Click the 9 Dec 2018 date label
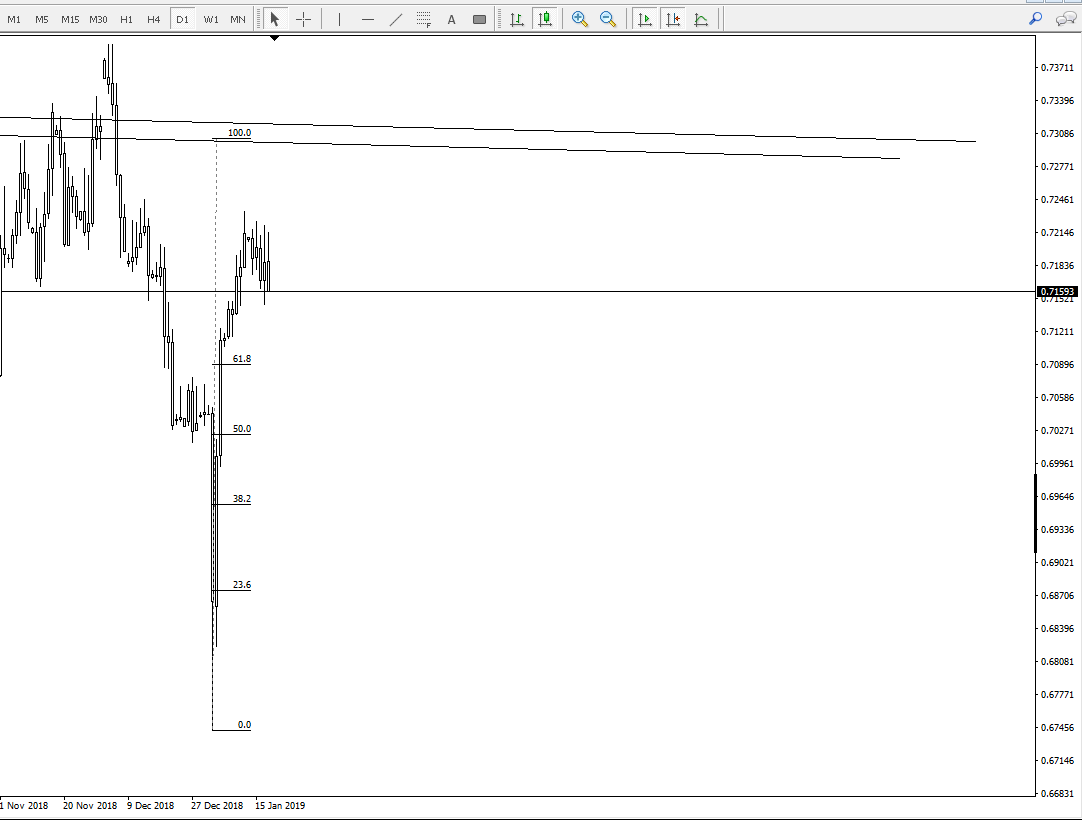This screenshot has height=820, width=1082. coord(150,806)
